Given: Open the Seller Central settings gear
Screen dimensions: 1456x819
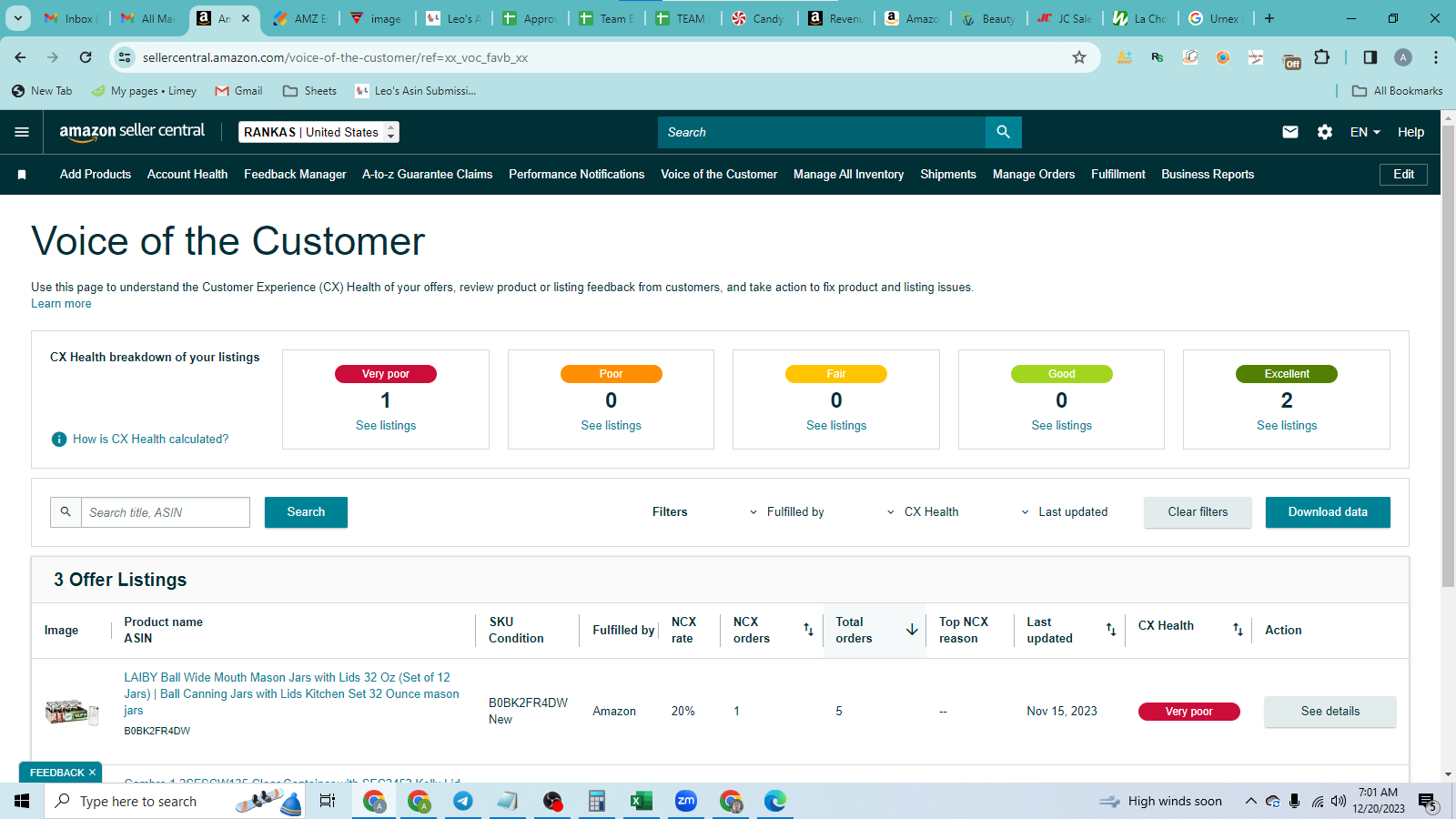Looking at the screenshot, I should coord(1325,132).
